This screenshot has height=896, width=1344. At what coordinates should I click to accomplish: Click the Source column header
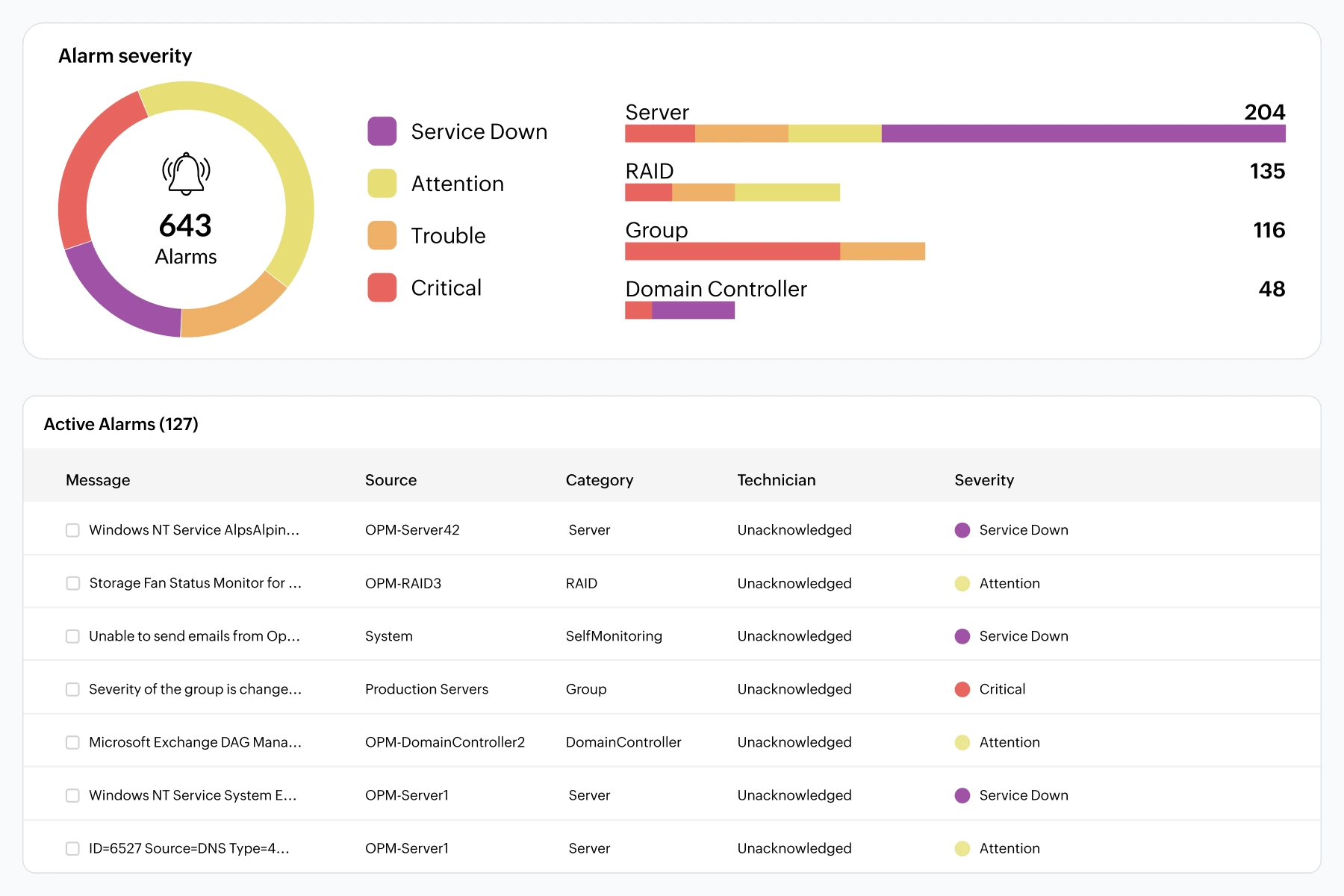point(391,480)
